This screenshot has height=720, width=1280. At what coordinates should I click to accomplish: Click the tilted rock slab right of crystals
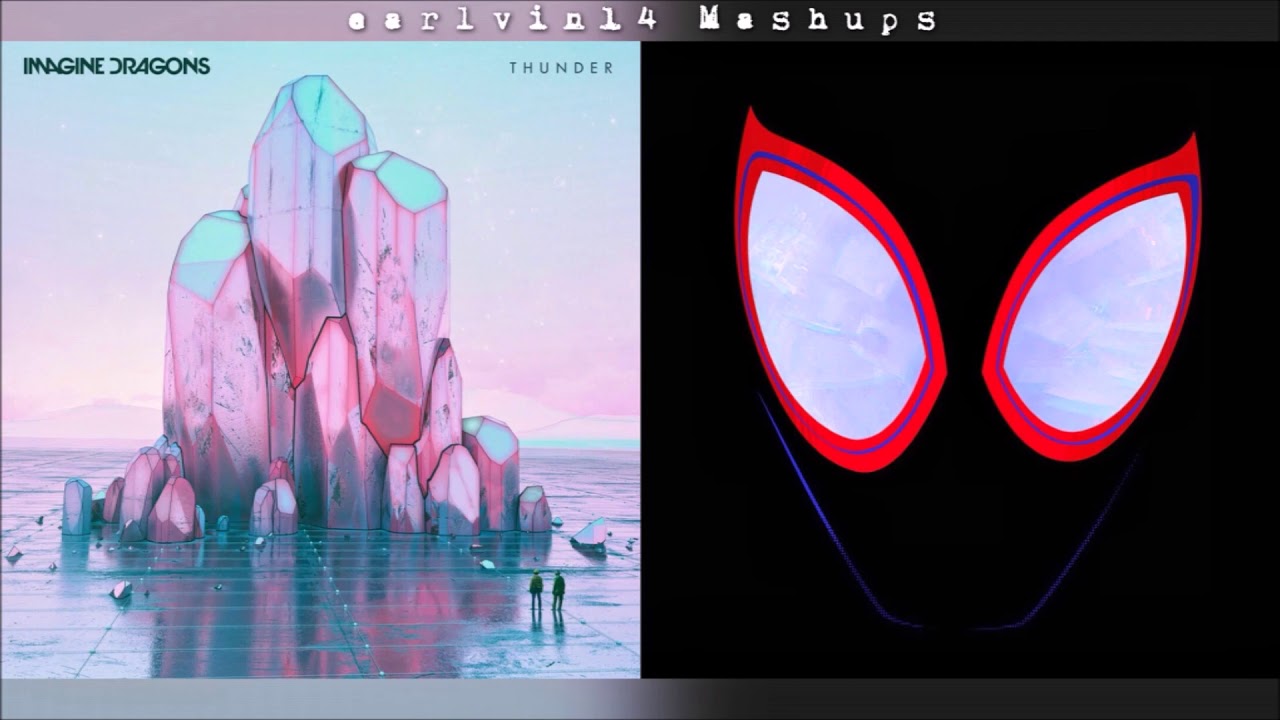click(x=589, y=534)
